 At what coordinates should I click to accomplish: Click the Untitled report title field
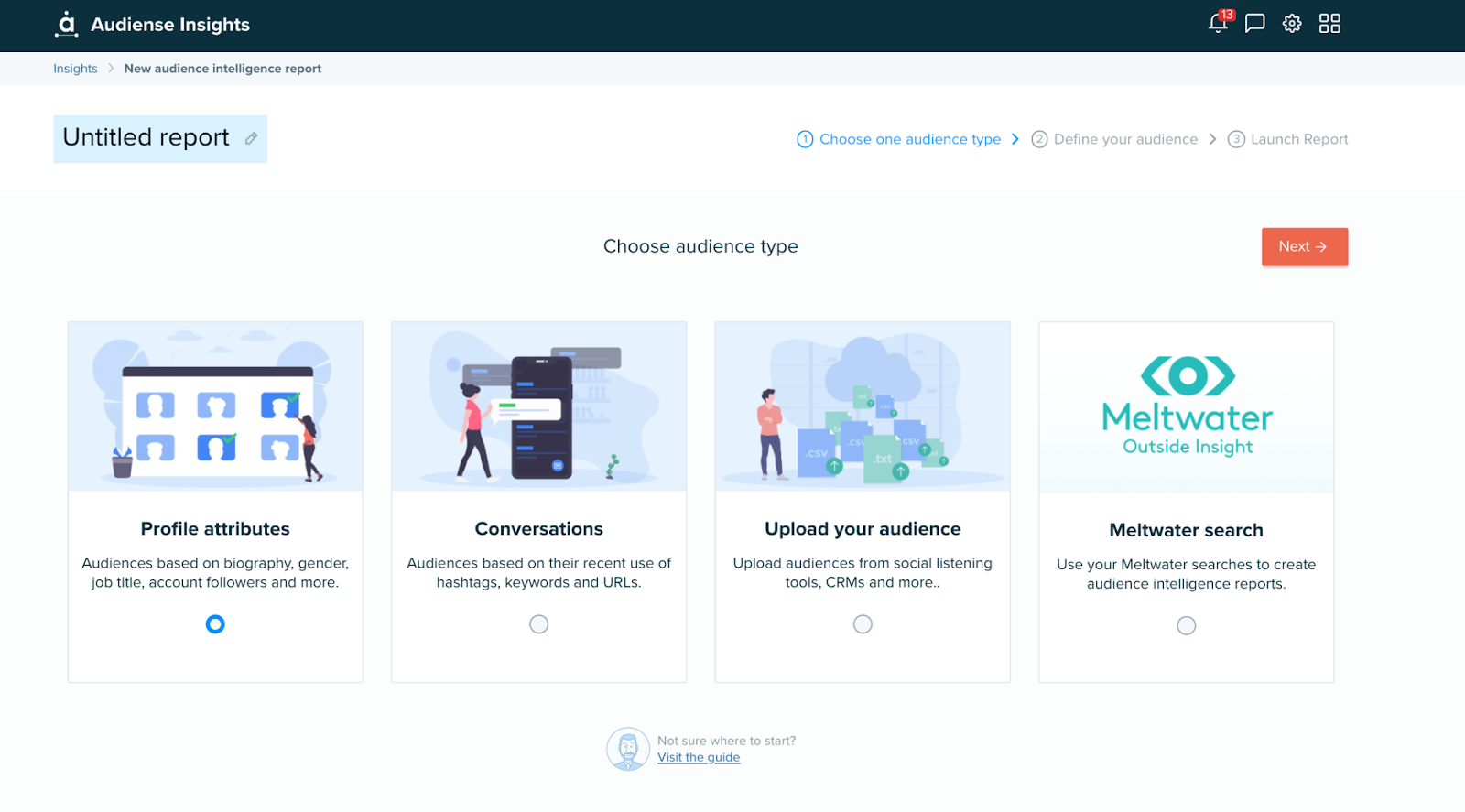[160, 139]
